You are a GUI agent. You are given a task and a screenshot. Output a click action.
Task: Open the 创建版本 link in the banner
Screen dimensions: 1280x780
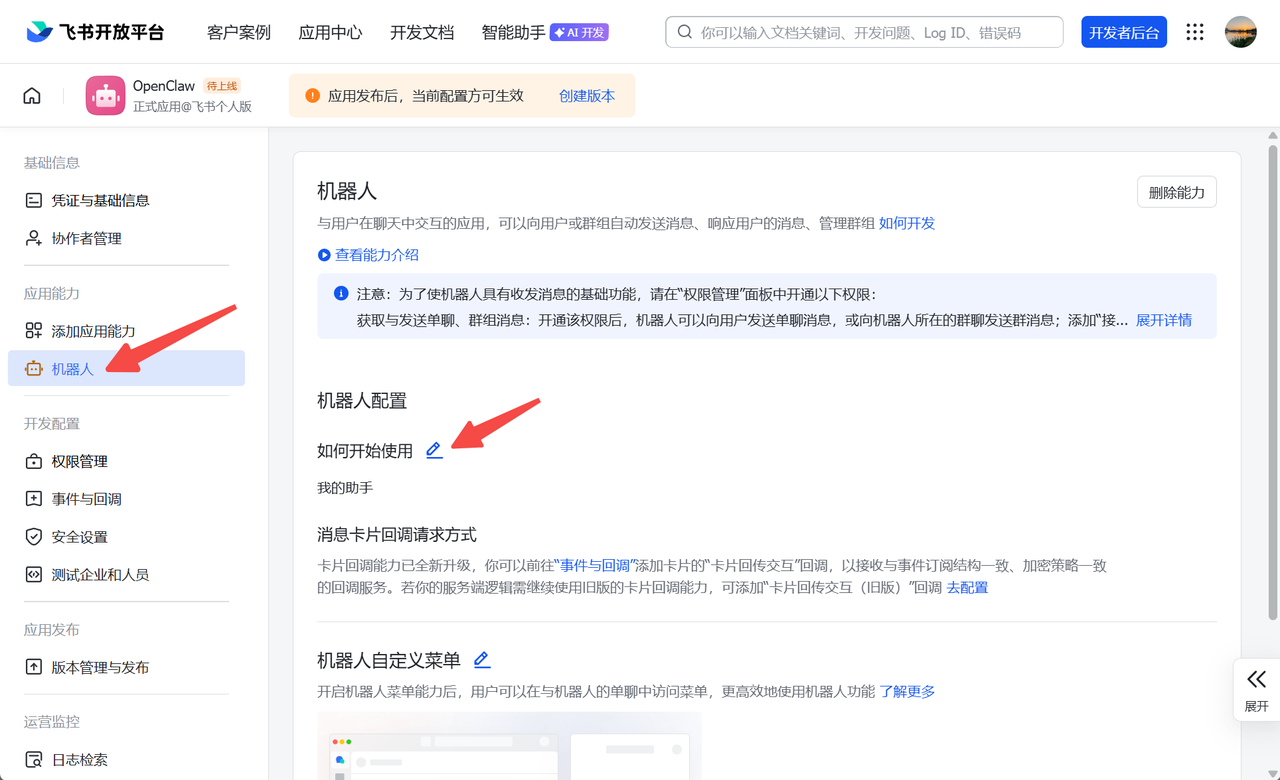[x=587, y=95]
